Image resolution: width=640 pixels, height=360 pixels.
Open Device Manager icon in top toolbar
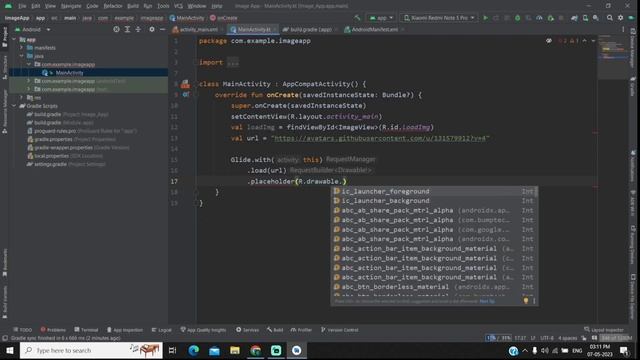[585, 18]
